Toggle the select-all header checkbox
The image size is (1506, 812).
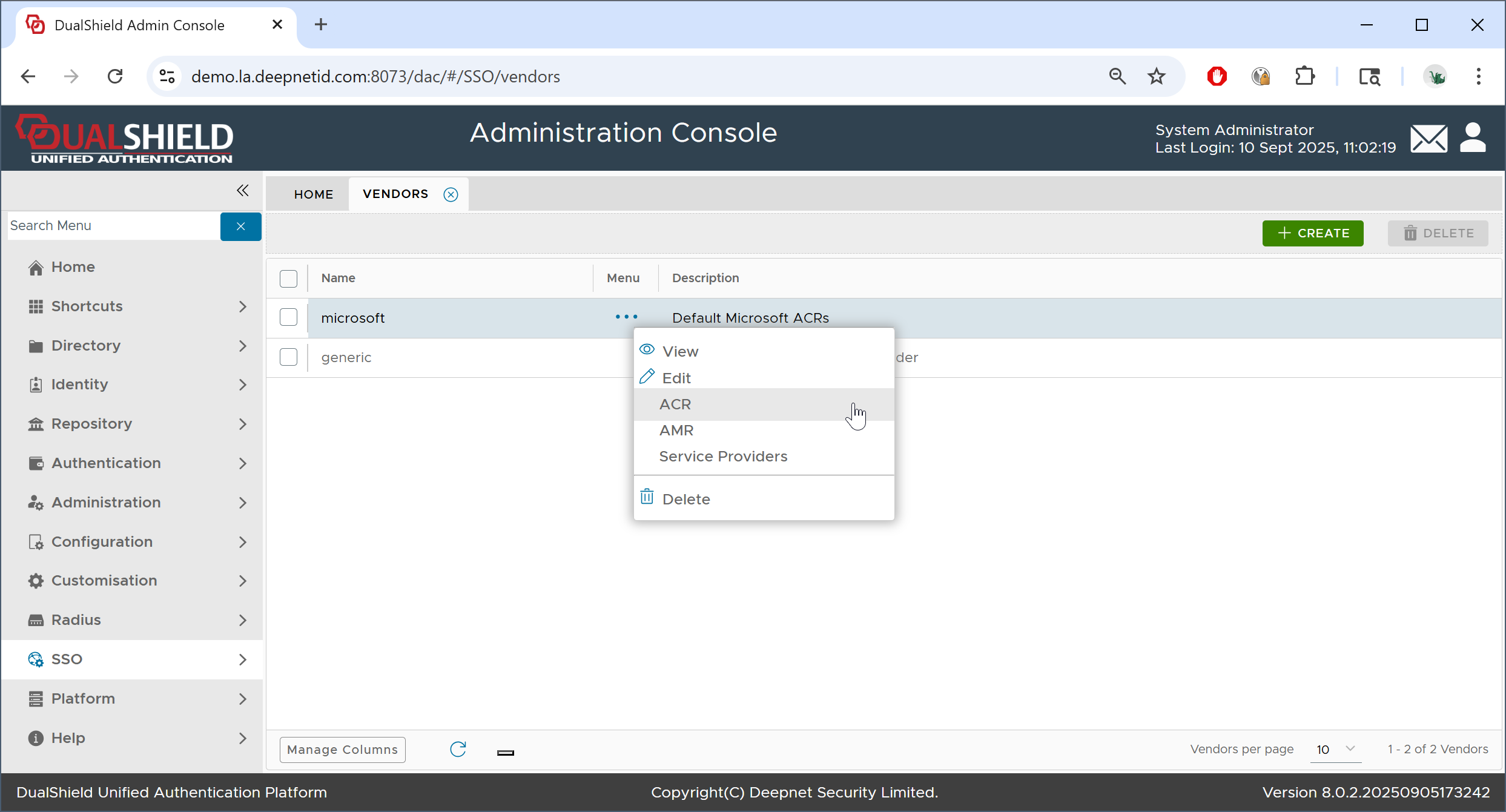[x=288, y=279]
